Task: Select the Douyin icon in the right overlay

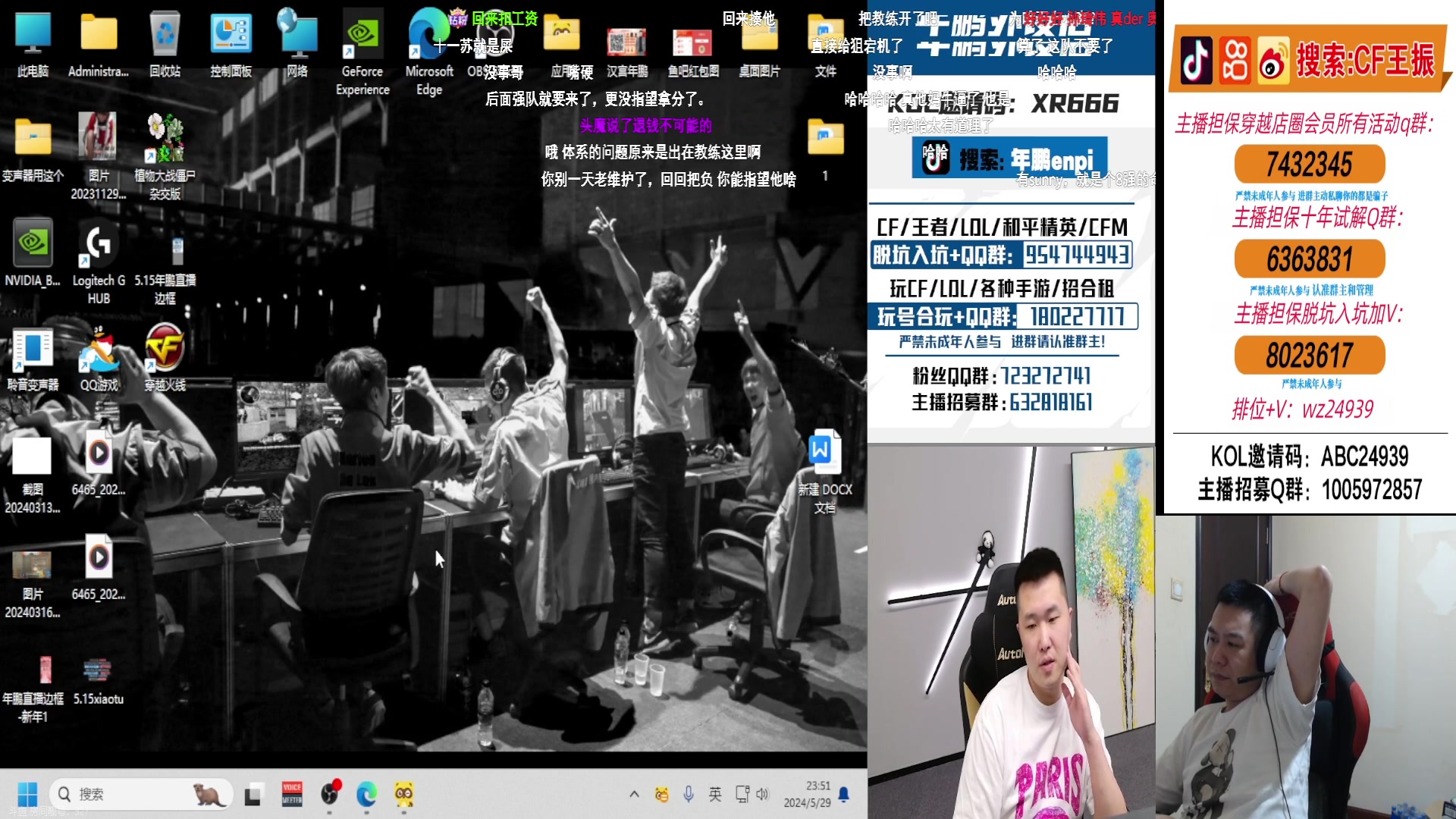Action: (1195, 61)
